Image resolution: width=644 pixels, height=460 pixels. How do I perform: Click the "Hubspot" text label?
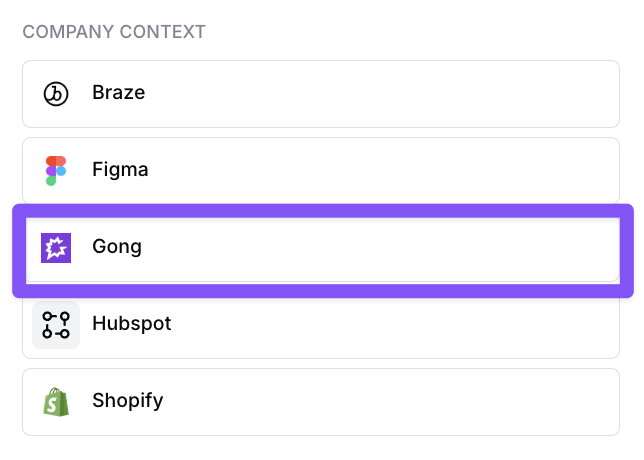pyautogui.click(x=132, y=324)
